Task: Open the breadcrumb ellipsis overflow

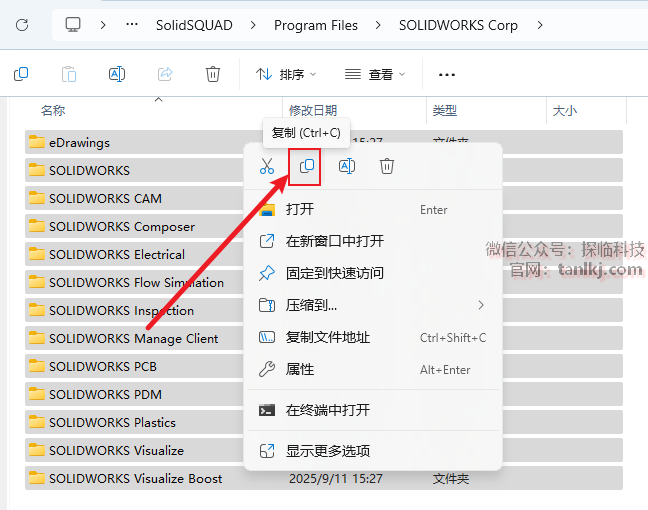Action: (x=132, y=25)
